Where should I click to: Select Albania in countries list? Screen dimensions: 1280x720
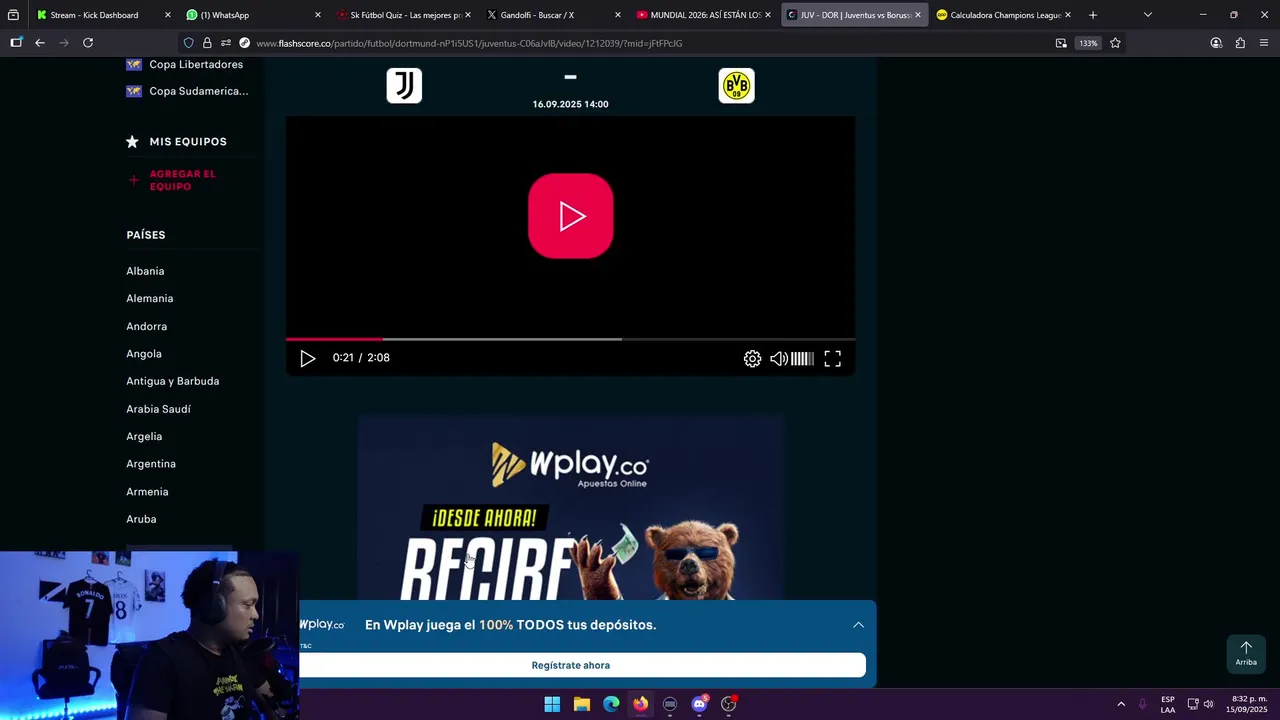145,271
